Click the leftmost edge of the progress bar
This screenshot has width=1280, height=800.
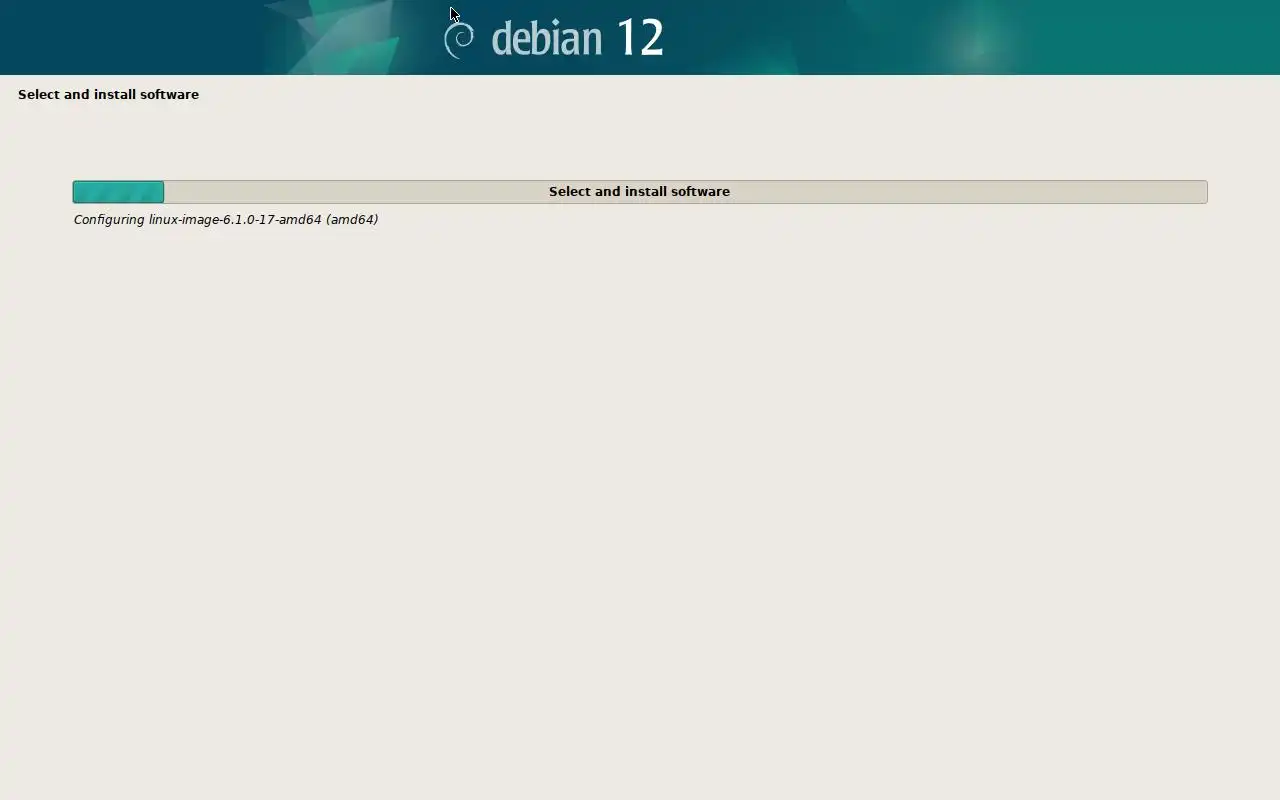[x=74, y=192]
